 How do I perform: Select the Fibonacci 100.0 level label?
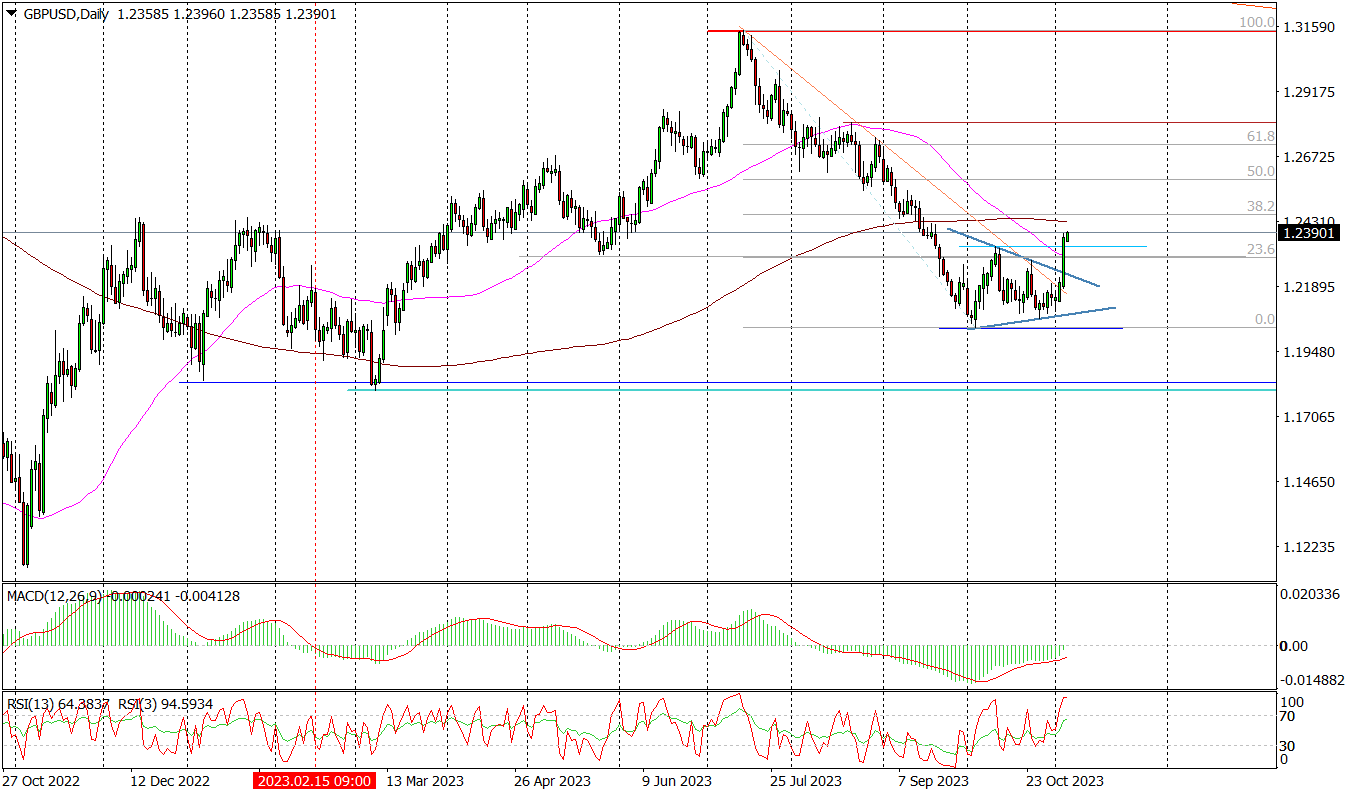tap(1258, 21)
